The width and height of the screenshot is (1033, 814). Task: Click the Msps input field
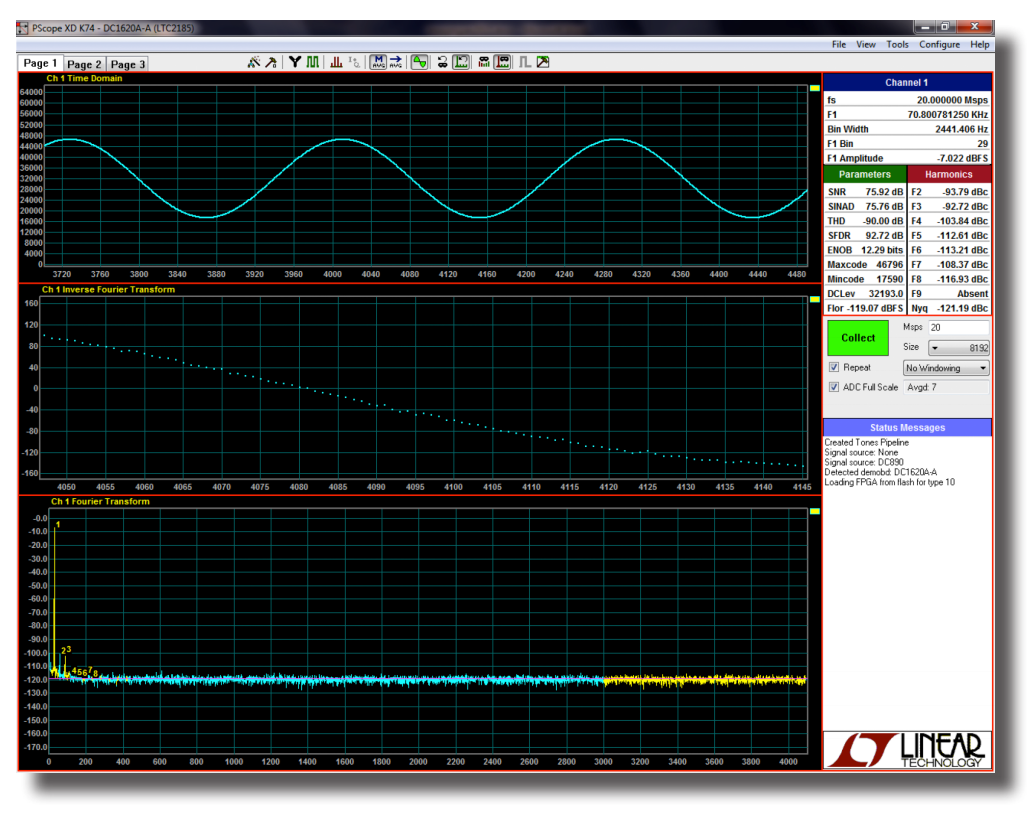click(957, 328)
